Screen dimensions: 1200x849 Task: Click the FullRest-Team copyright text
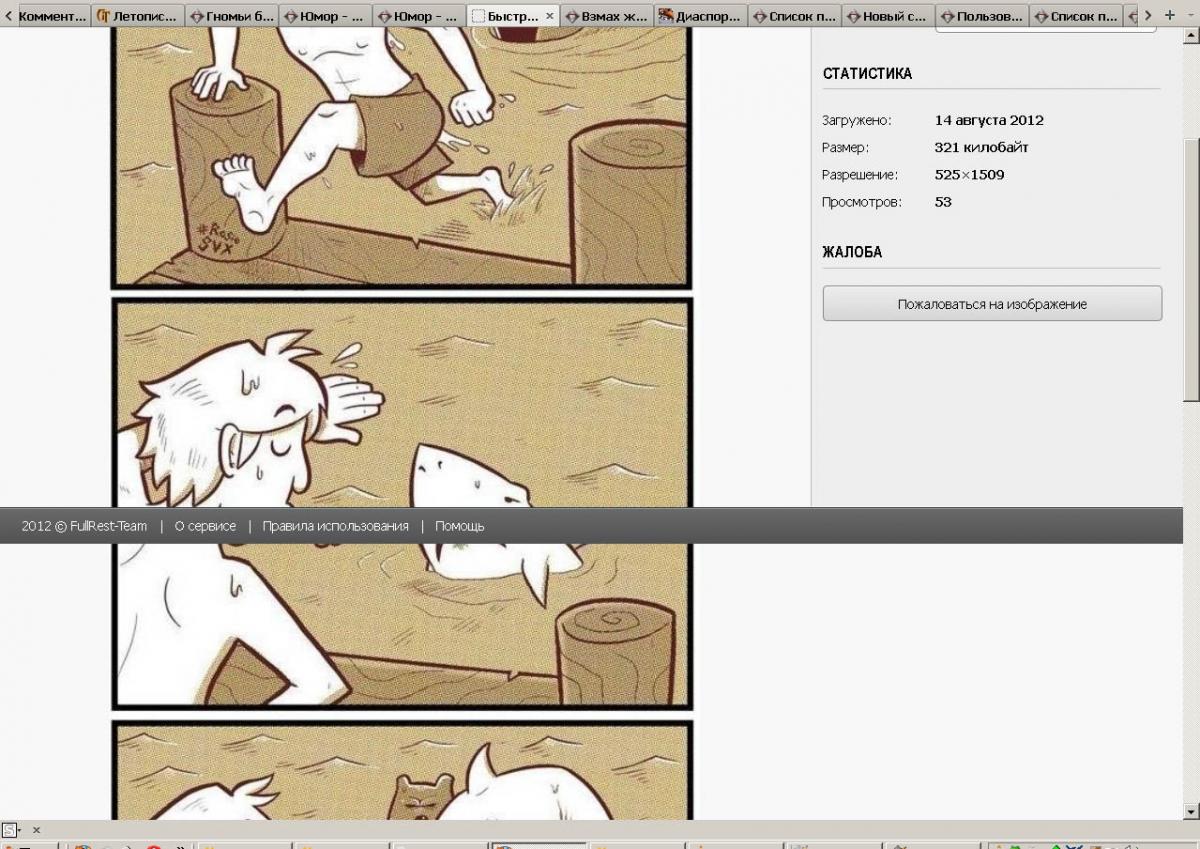84,526
